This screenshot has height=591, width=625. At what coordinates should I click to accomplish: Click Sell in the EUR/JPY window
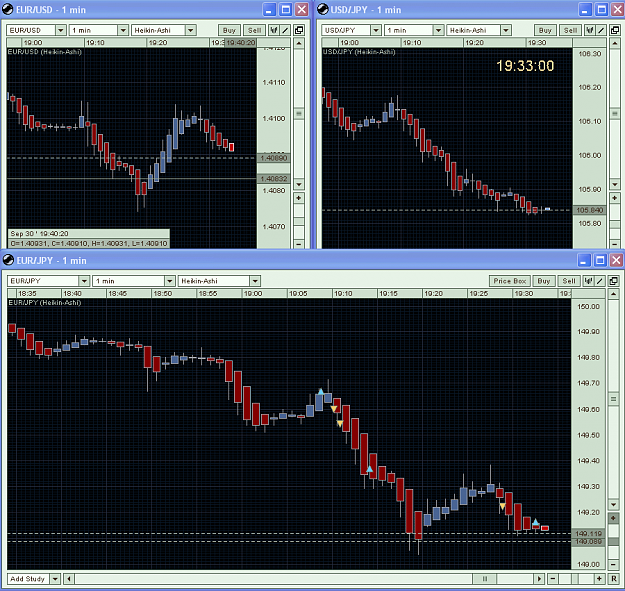569,281
